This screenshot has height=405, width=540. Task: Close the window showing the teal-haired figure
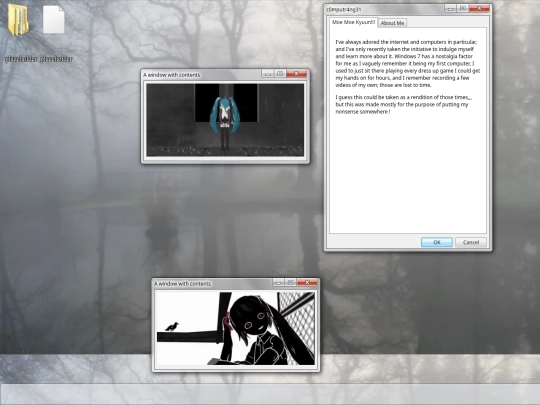pyautogui.click(x=296, y=74)
